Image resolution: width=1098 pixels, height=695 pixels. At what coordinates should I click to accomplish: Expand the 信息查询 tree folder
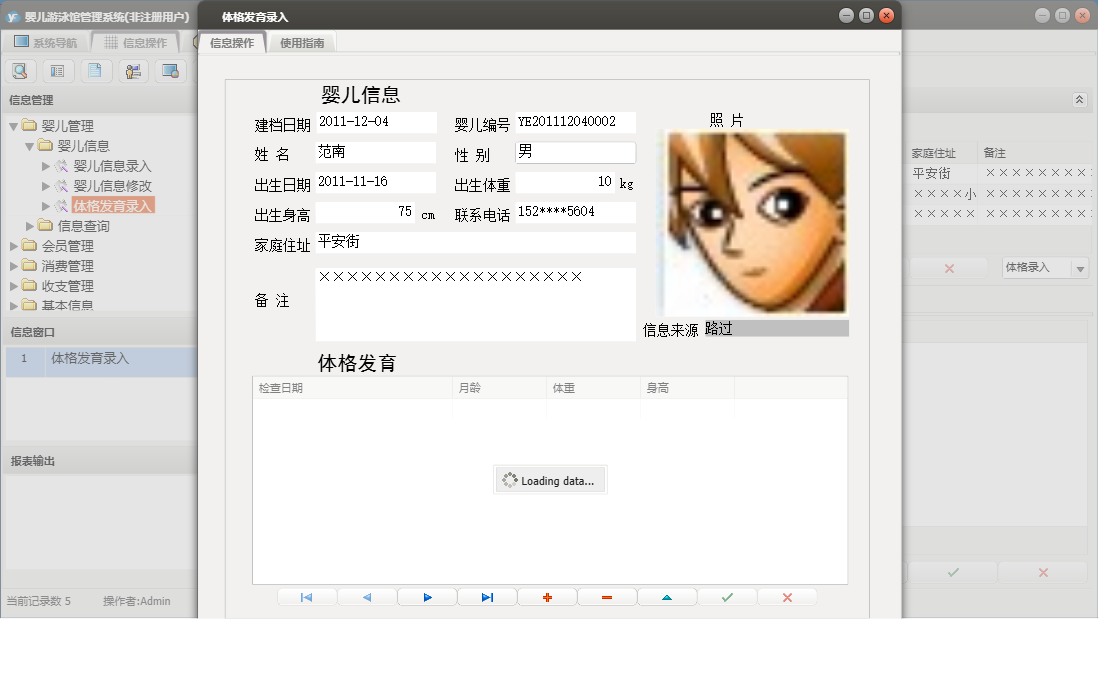point(29,225)
